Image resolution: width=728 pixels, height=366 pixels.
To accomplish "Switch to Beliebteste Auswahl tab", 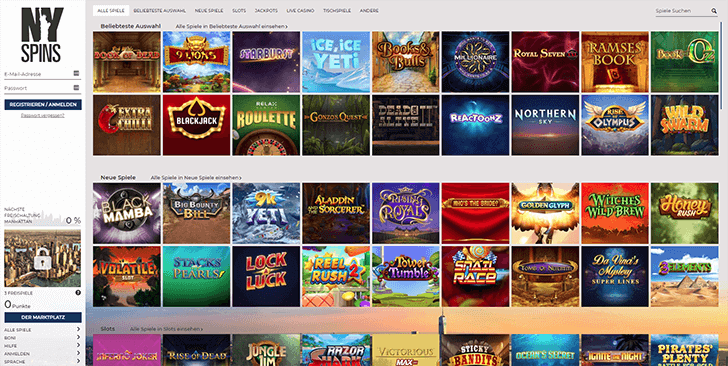I will [160, 11].
